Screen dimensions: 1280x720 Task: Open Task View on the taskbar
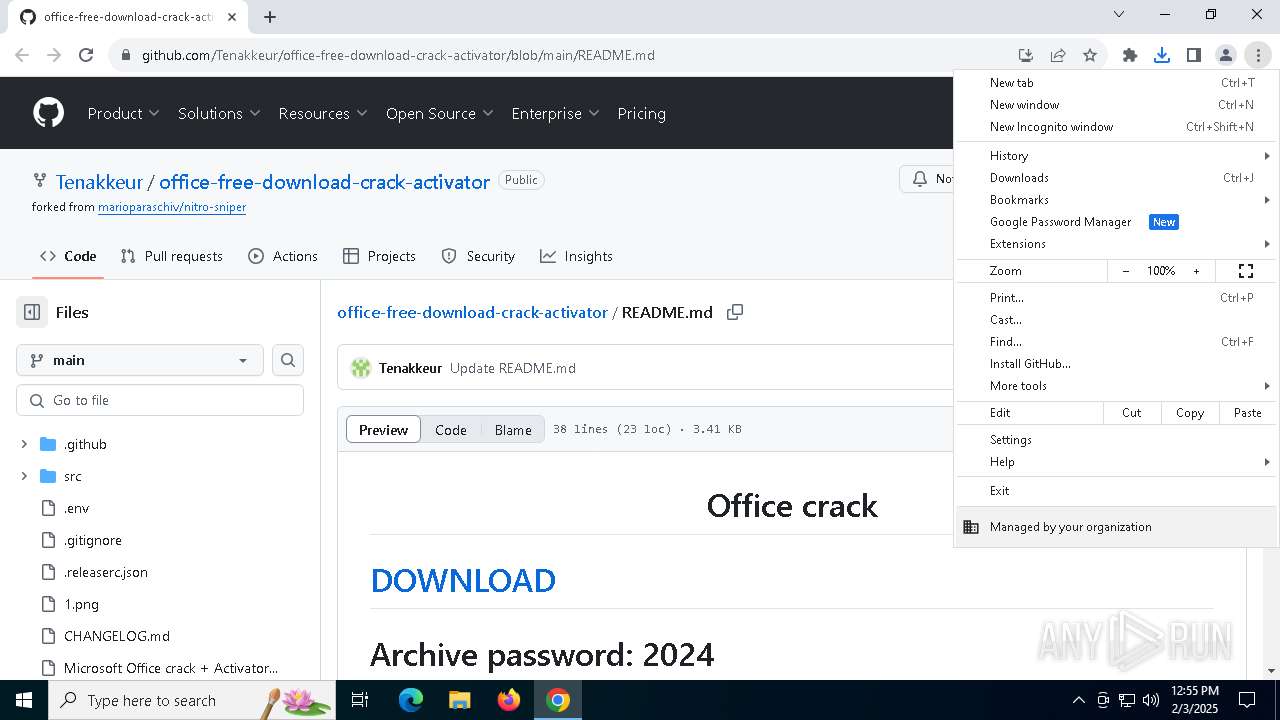360,700
